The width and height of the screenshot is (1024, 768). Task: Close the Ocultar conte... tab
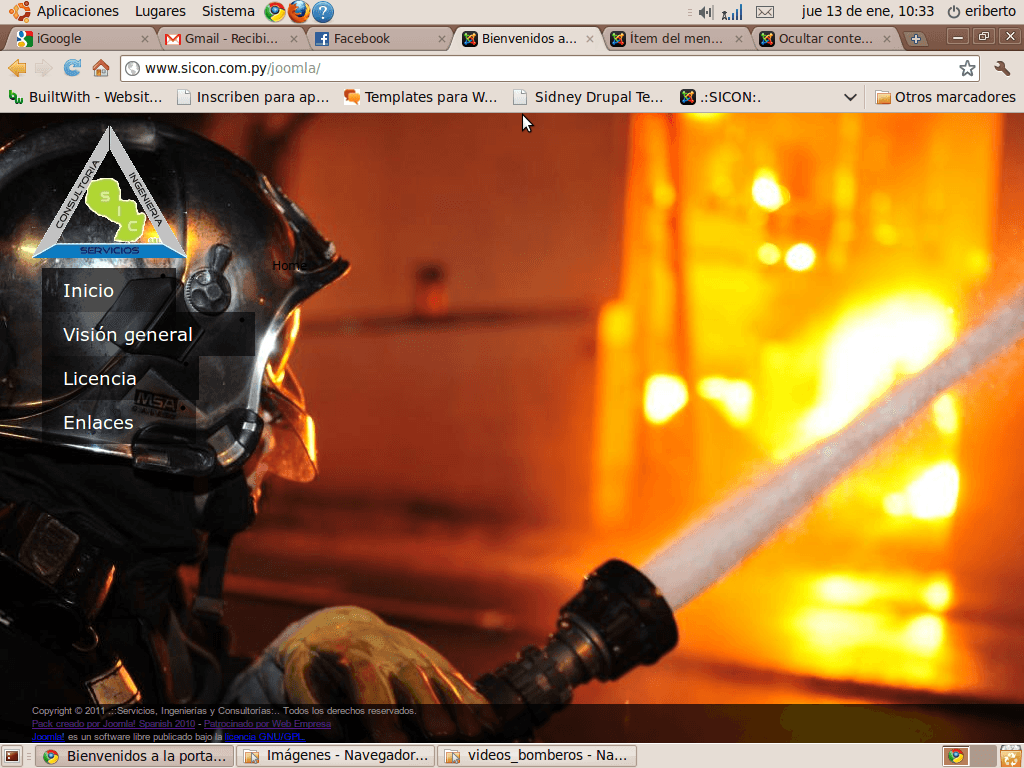click(x=887, y=39)
